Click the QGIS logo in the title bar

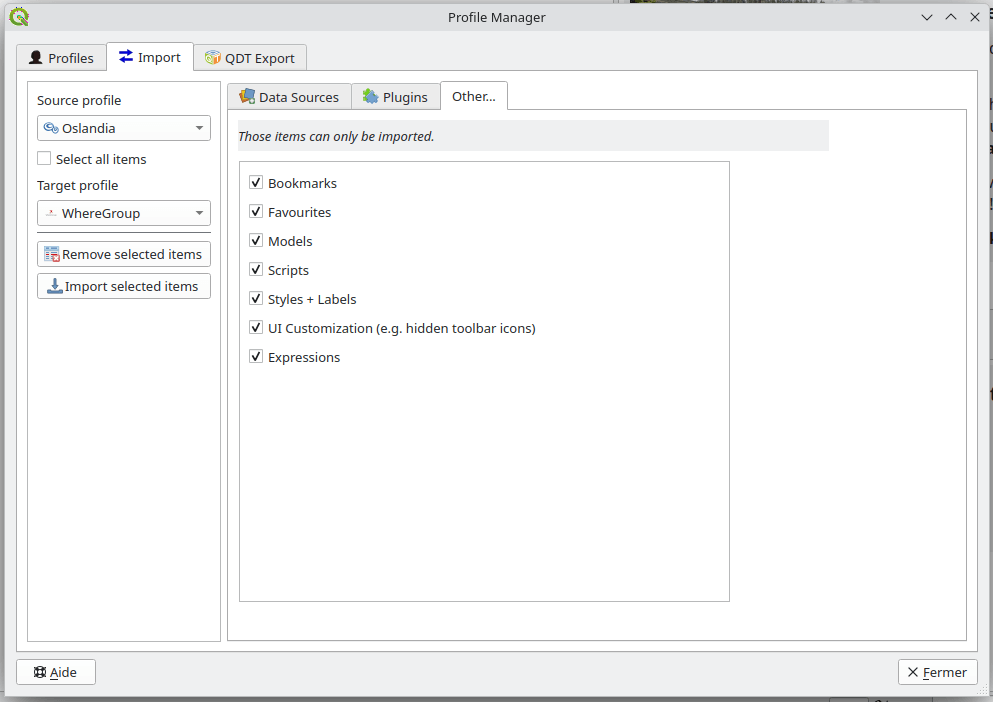point(18,16)
